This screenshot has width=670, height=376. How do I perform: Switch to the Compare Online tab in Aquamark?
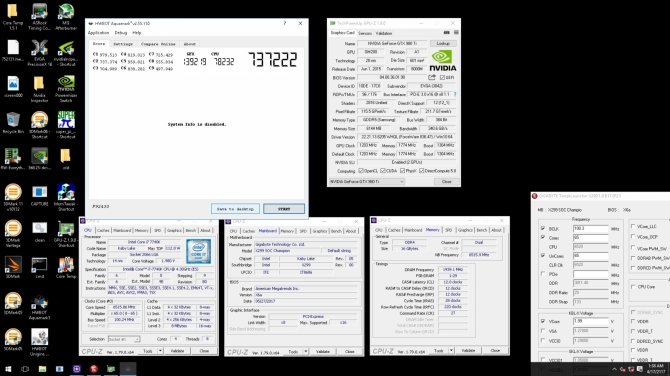point(158,44)
